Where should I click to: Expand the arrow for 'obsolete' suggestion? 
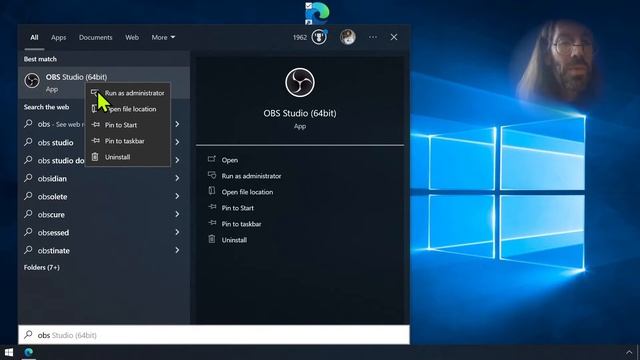[x=177, y=196]
